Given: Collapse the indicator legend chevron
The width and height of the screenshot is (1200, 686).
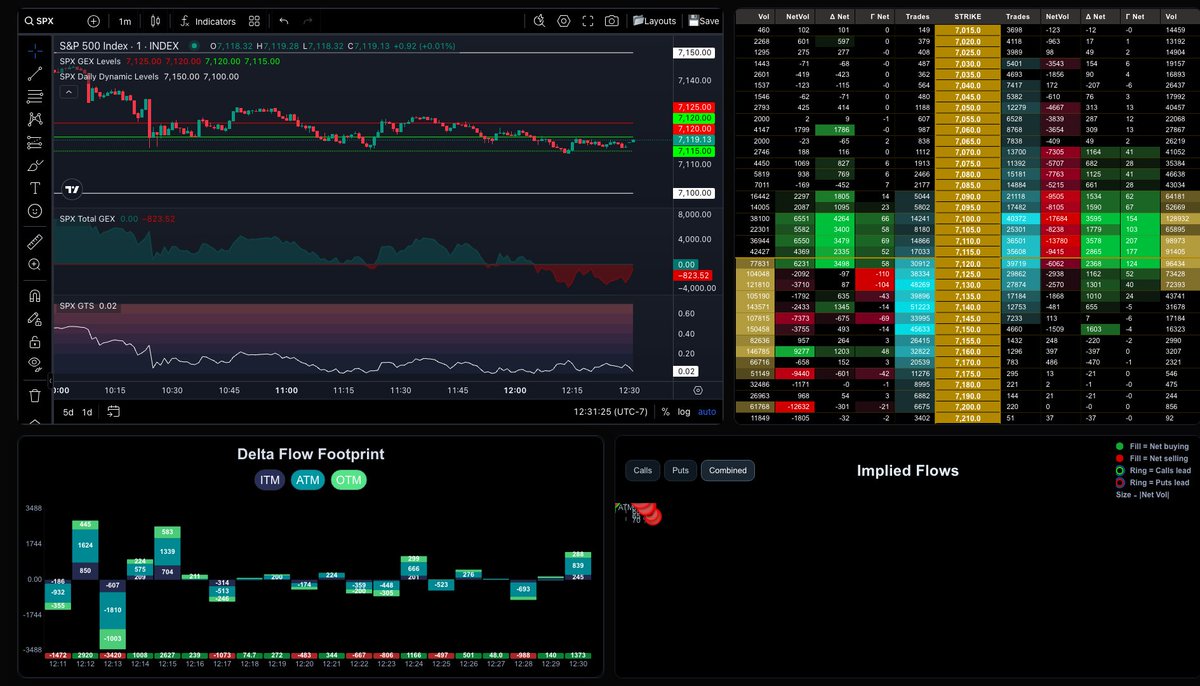Looking at the screenshot, I should tap(70, 92).
